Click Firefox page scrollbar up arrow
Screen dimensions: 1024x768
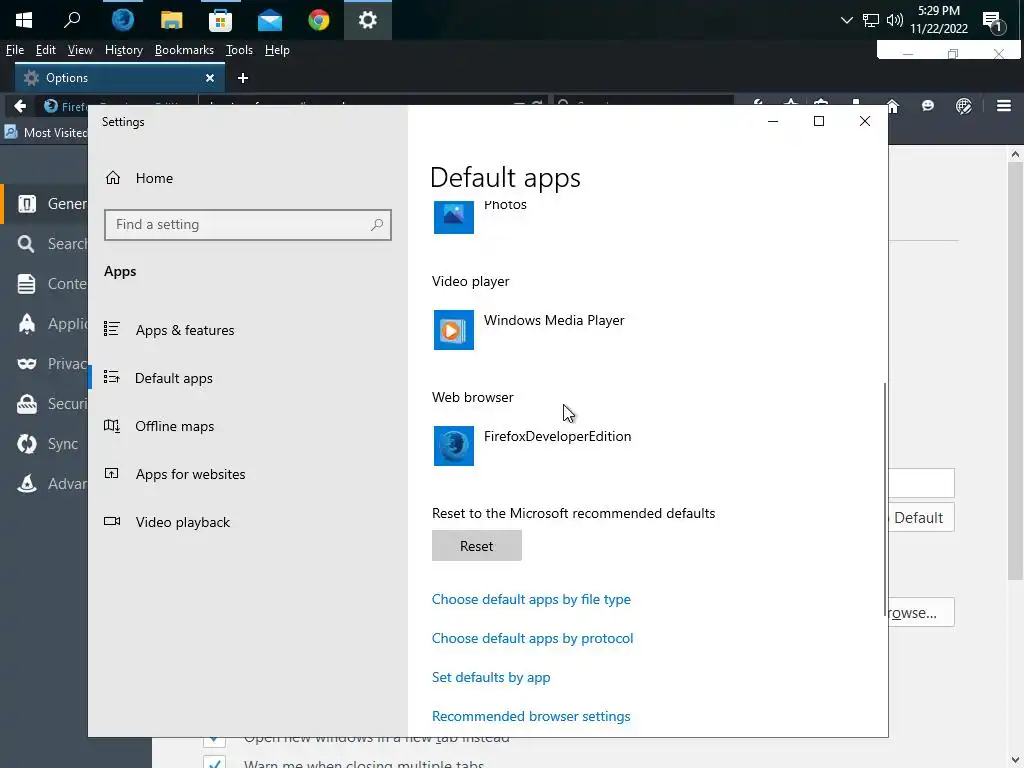(1015, 155)
